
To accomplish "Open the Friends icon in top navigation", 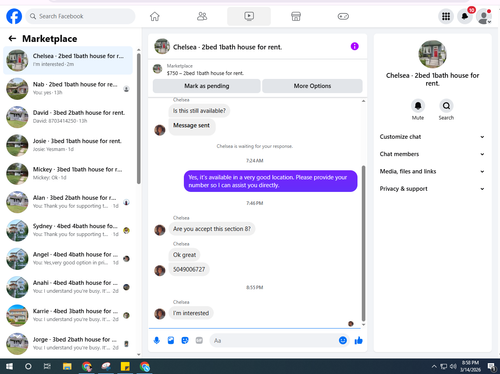I will point(202,16).
